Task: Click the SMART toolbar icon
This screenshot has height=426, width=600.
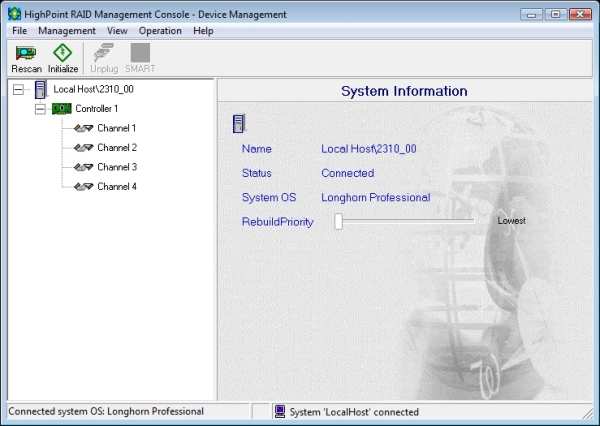Action: (140, 52)
